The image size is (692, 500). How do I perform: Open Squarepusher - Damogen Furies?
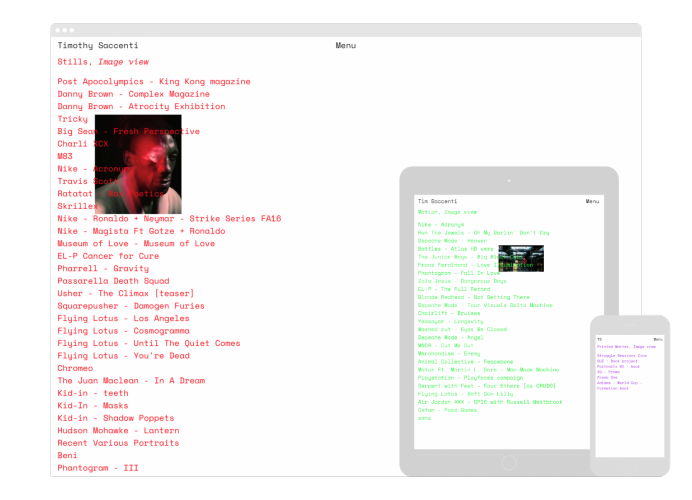[x=131, y=306]
